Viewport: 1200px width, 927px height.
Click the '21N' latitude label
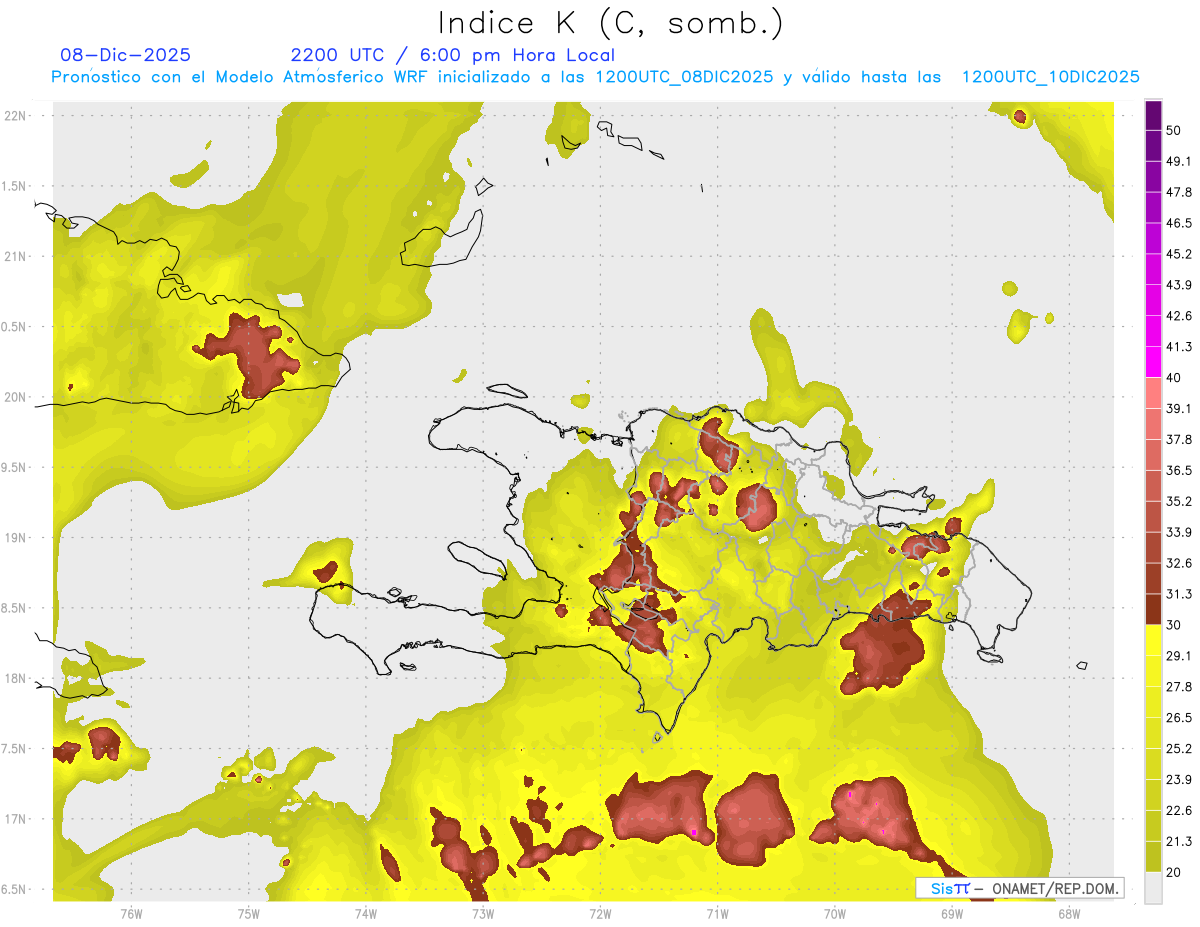(16, 257)
